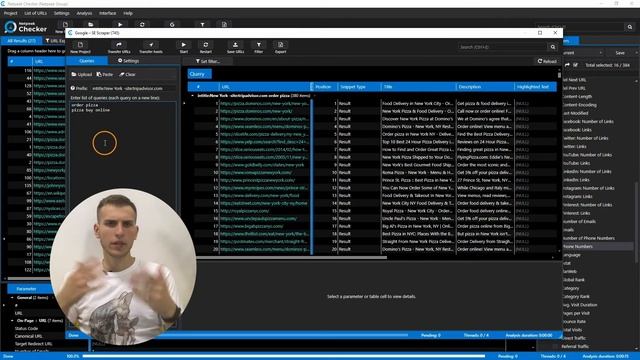Open the Project menu
Image resolution: width=640 pixels, height=360 pixels.
pyautogui.click(x=11, y=13)
